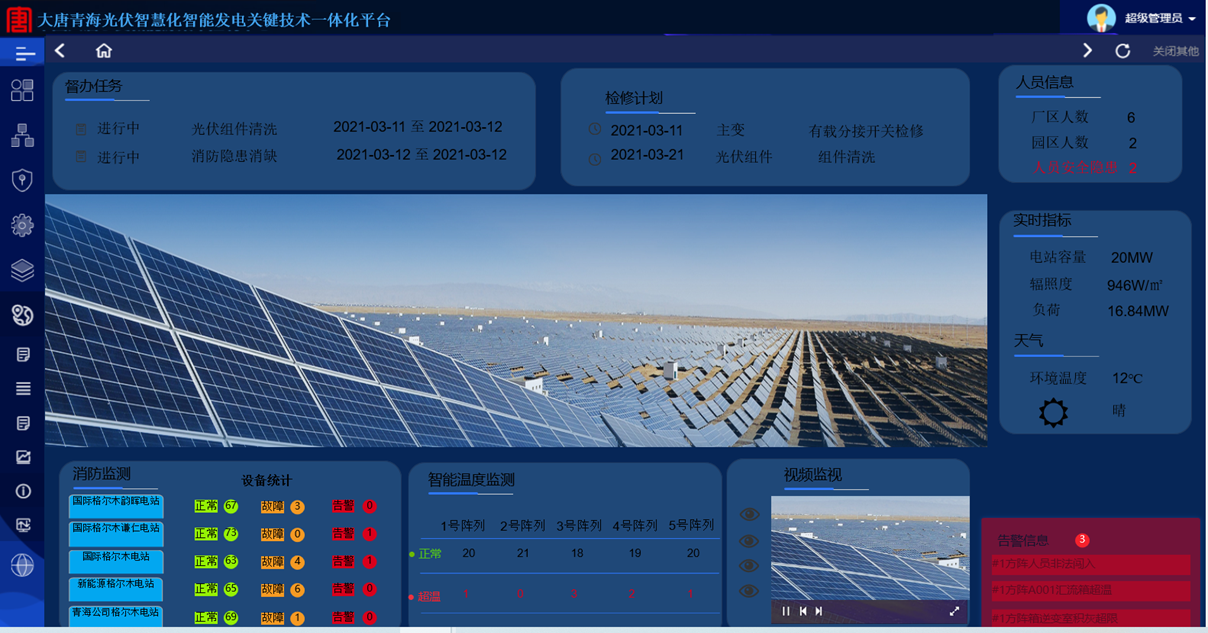Viewport: 1208px width, 633px height.
Task: Toggle the first eye icon in 视频监视
Action: pyautogui.click(x=749, y=514)
